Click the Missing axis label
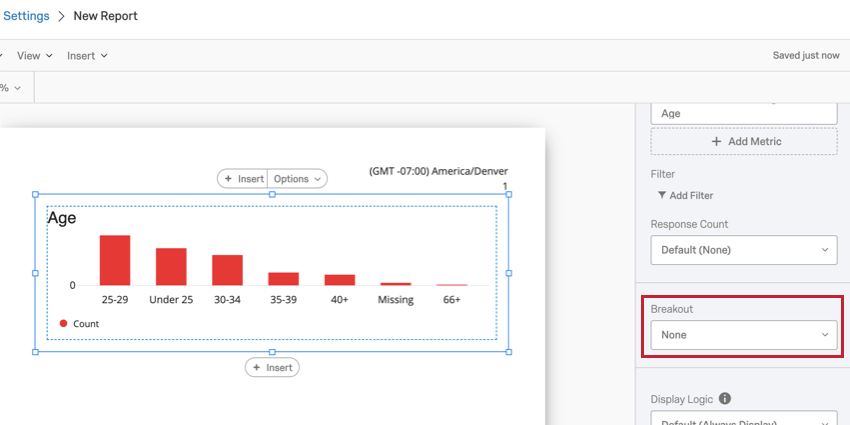This screenshot has width=850, height=425. (396, 300)
